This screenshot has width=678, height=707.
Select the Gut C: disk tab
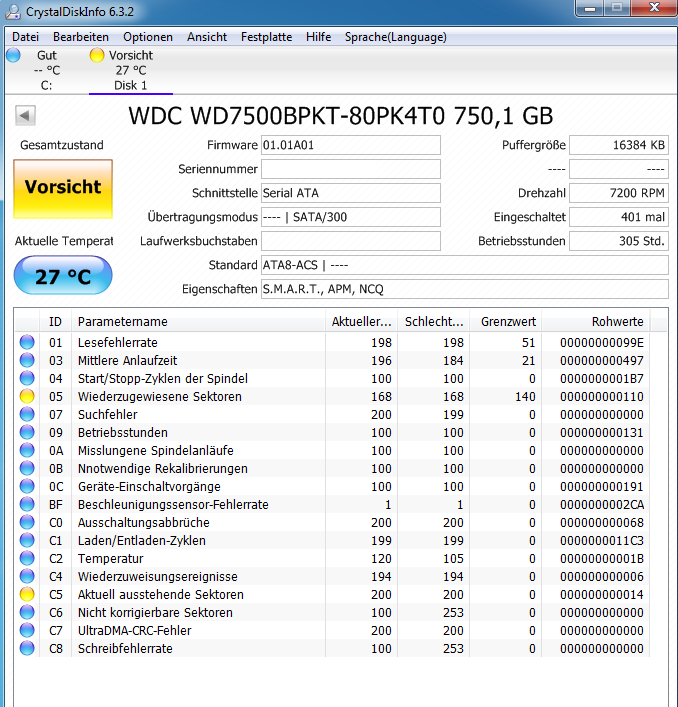(x=47, y=70)
